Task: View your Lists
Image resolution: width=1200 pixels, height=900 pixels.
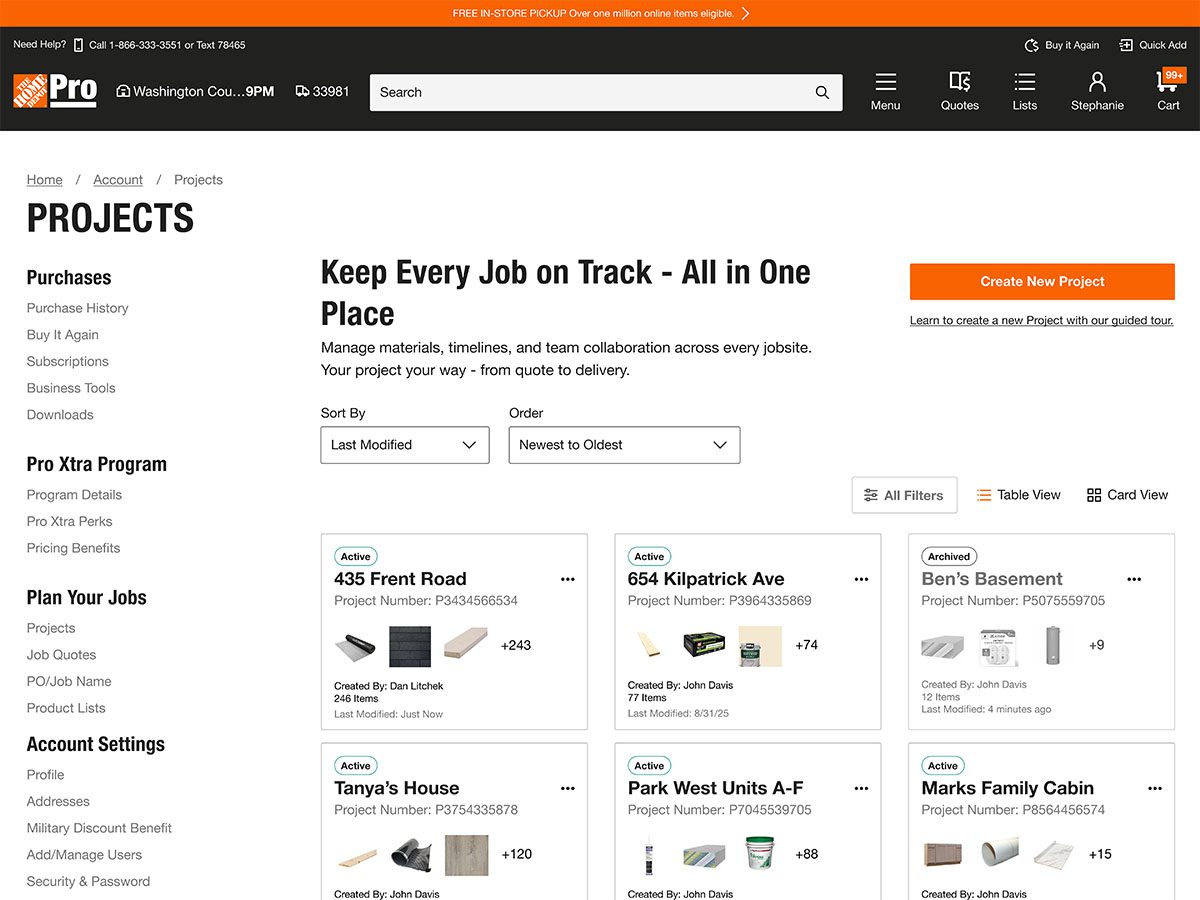Action: click(x=1023, y=90)
